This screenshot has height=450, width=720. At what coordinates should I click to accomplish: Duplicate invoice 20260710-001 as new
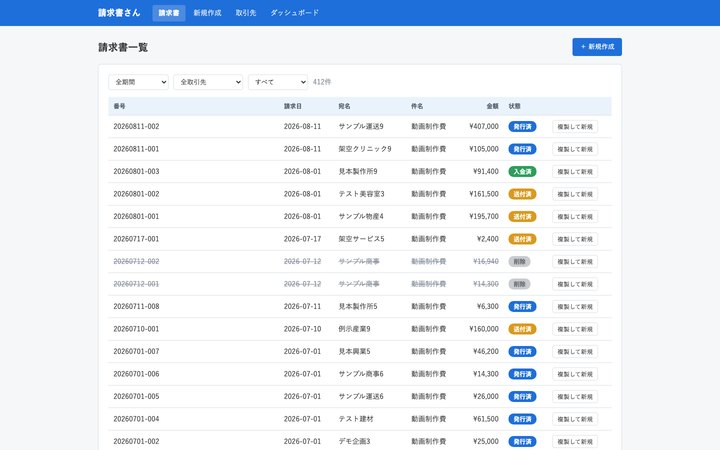pos(575,329)
